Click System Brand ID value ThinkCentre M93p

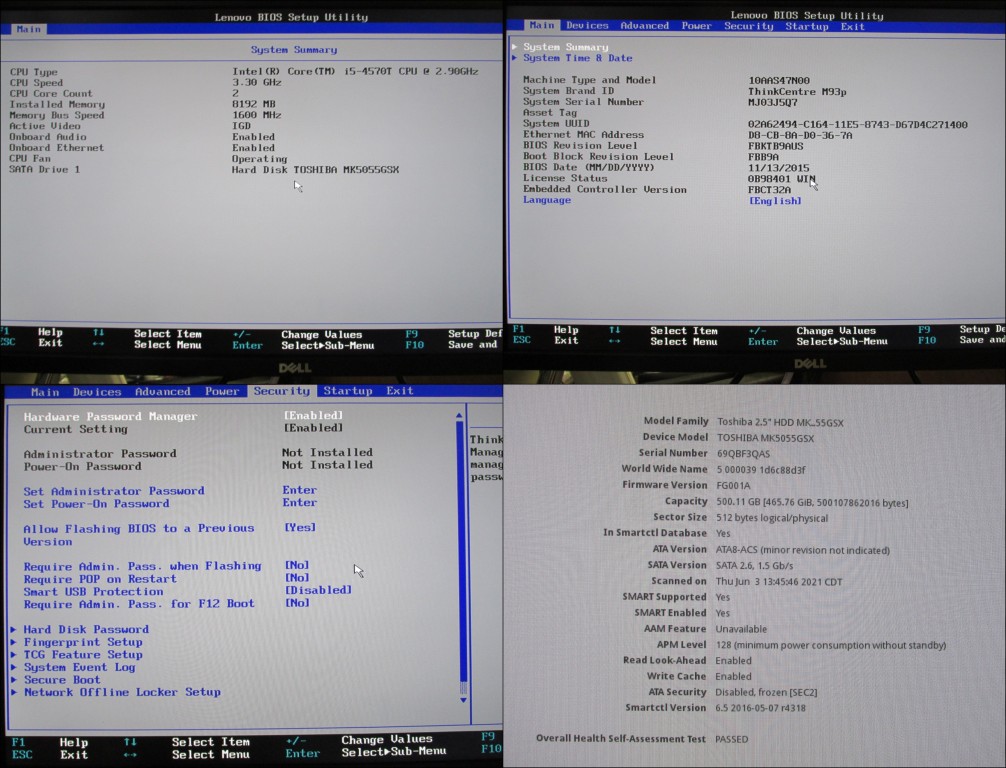(x=797, y=92)
